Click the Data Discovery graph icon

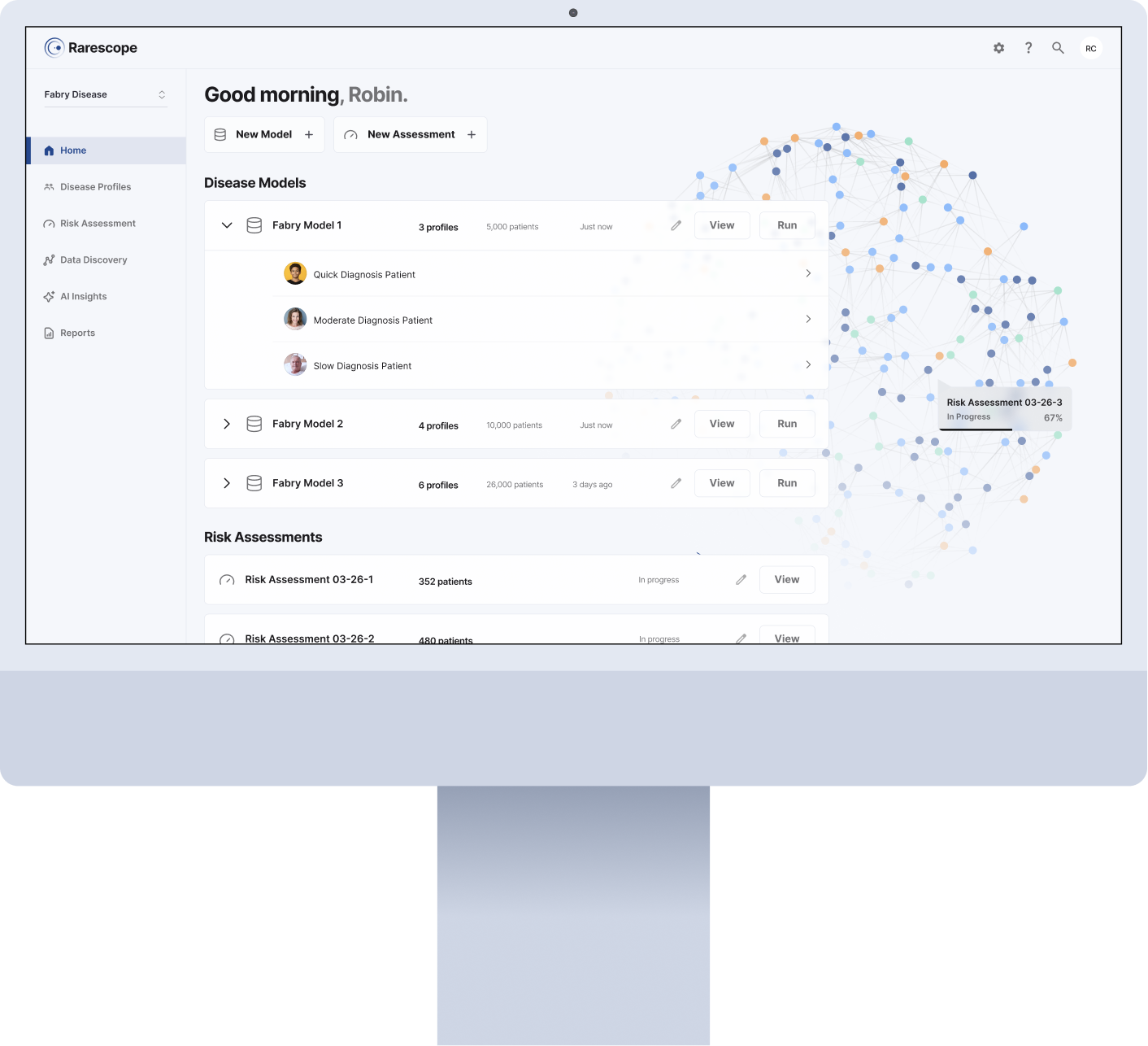[x=49, y=260]
